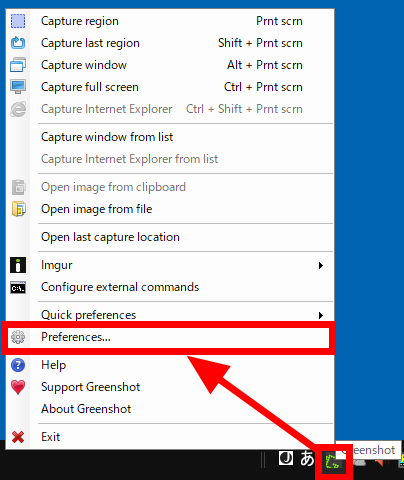Click the Imgur icon

[18, 265]
